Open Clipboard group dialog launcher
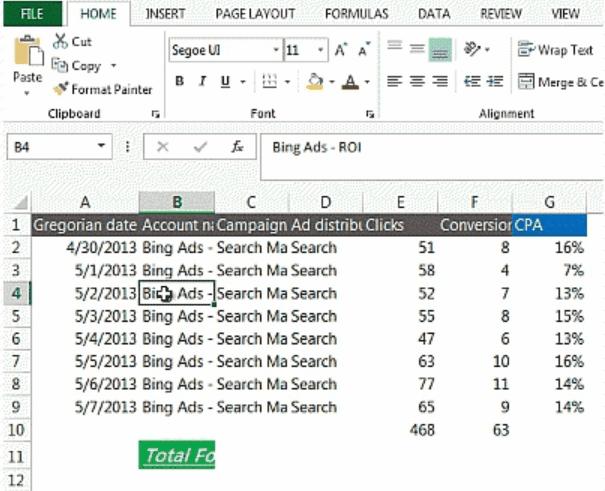This screenshot has width=605, height=491. tap(155, 114)
